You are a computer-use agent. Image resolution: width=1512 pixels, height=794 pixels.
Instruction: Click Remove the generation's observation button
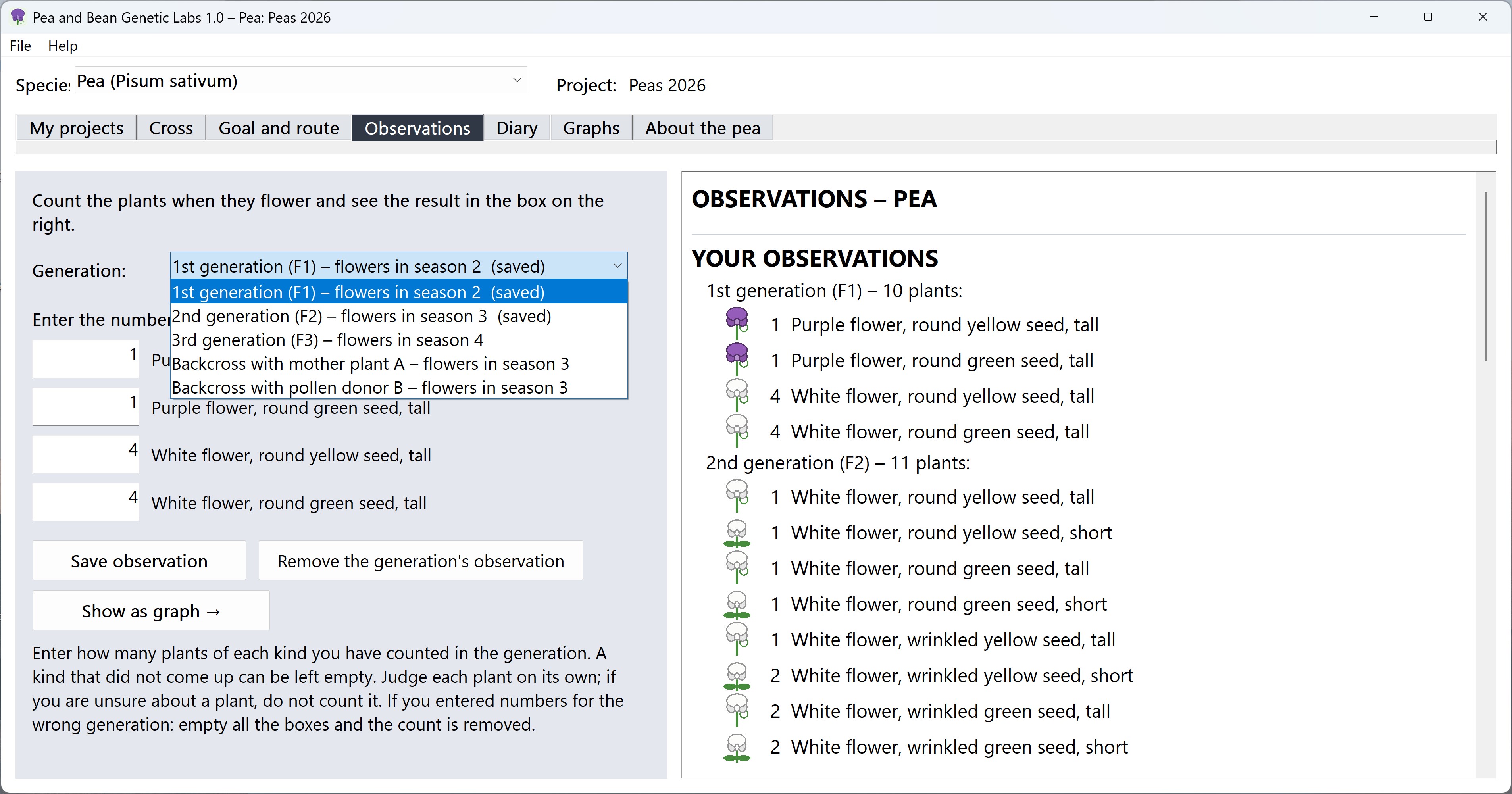[421, 560]
